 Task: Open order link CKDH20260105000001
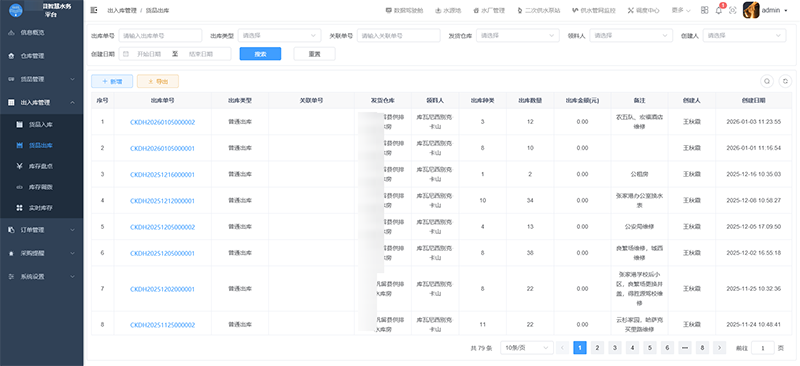[x=162, y=148]
